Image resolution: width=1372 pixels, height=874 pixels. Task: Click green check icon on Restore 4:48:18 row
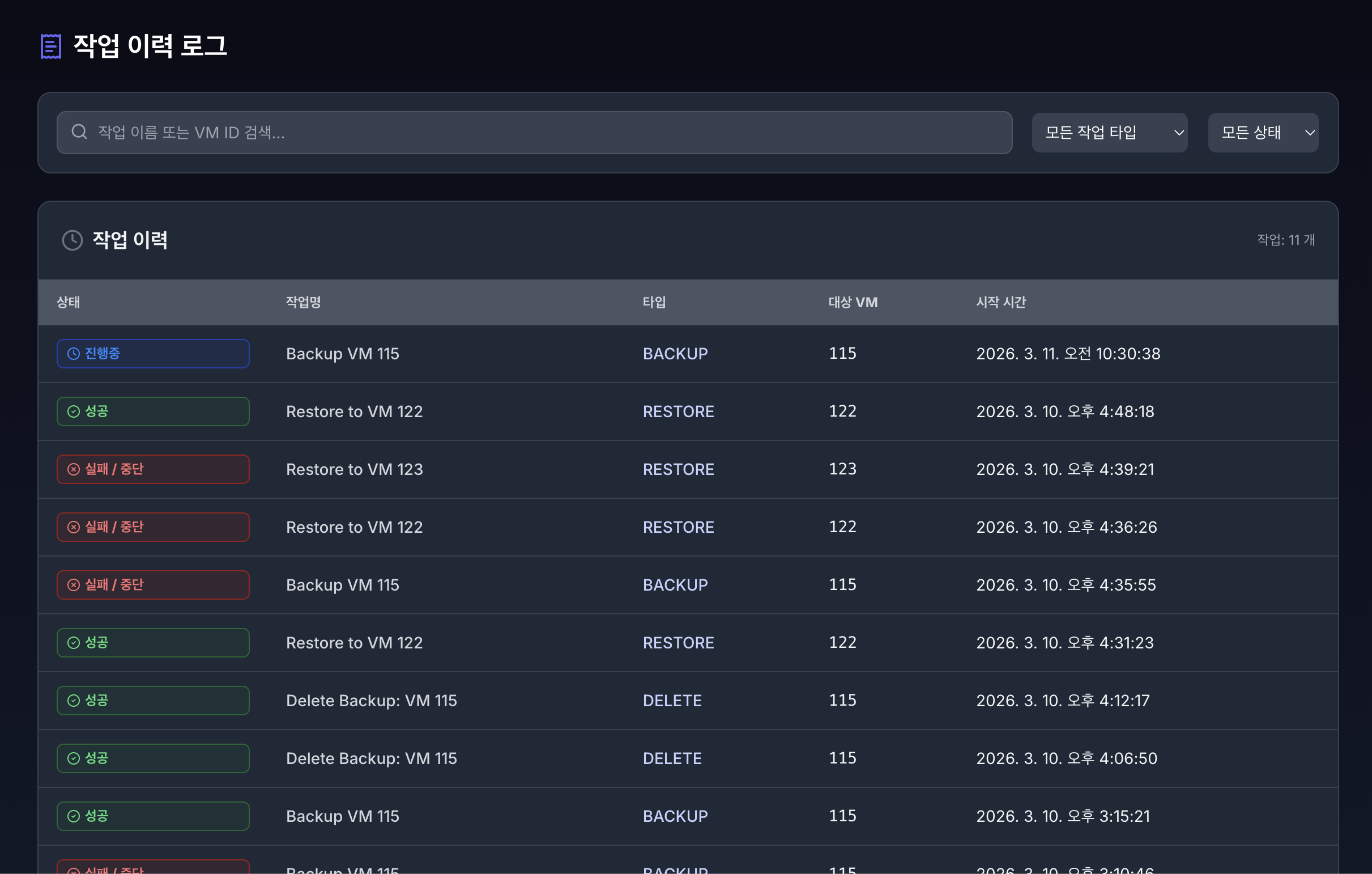tap(74, 411)
